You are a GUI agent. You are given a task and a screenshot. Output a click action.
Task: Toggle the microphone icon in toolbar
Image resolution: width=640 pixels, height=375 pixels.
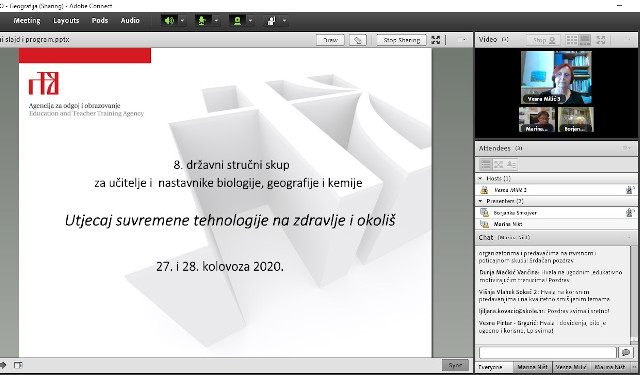202,20
